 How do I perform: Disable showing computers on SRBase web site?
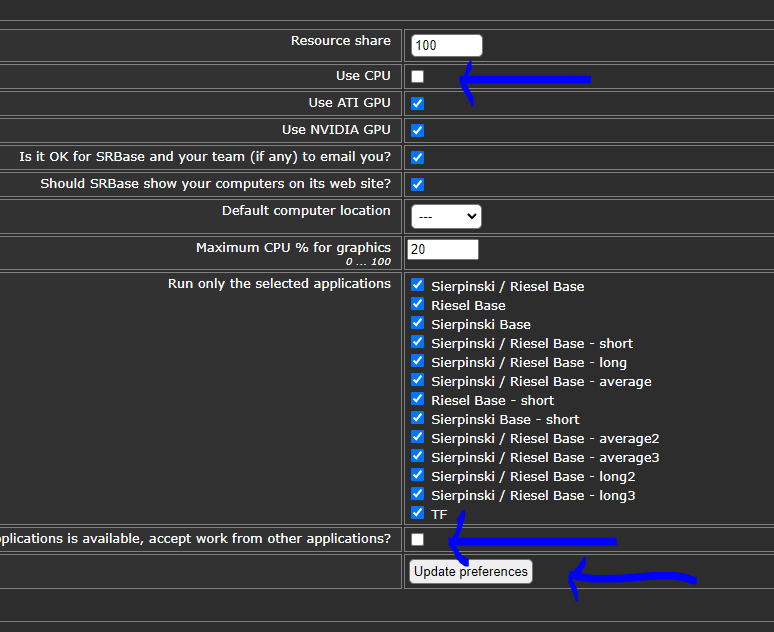point(417,184)
